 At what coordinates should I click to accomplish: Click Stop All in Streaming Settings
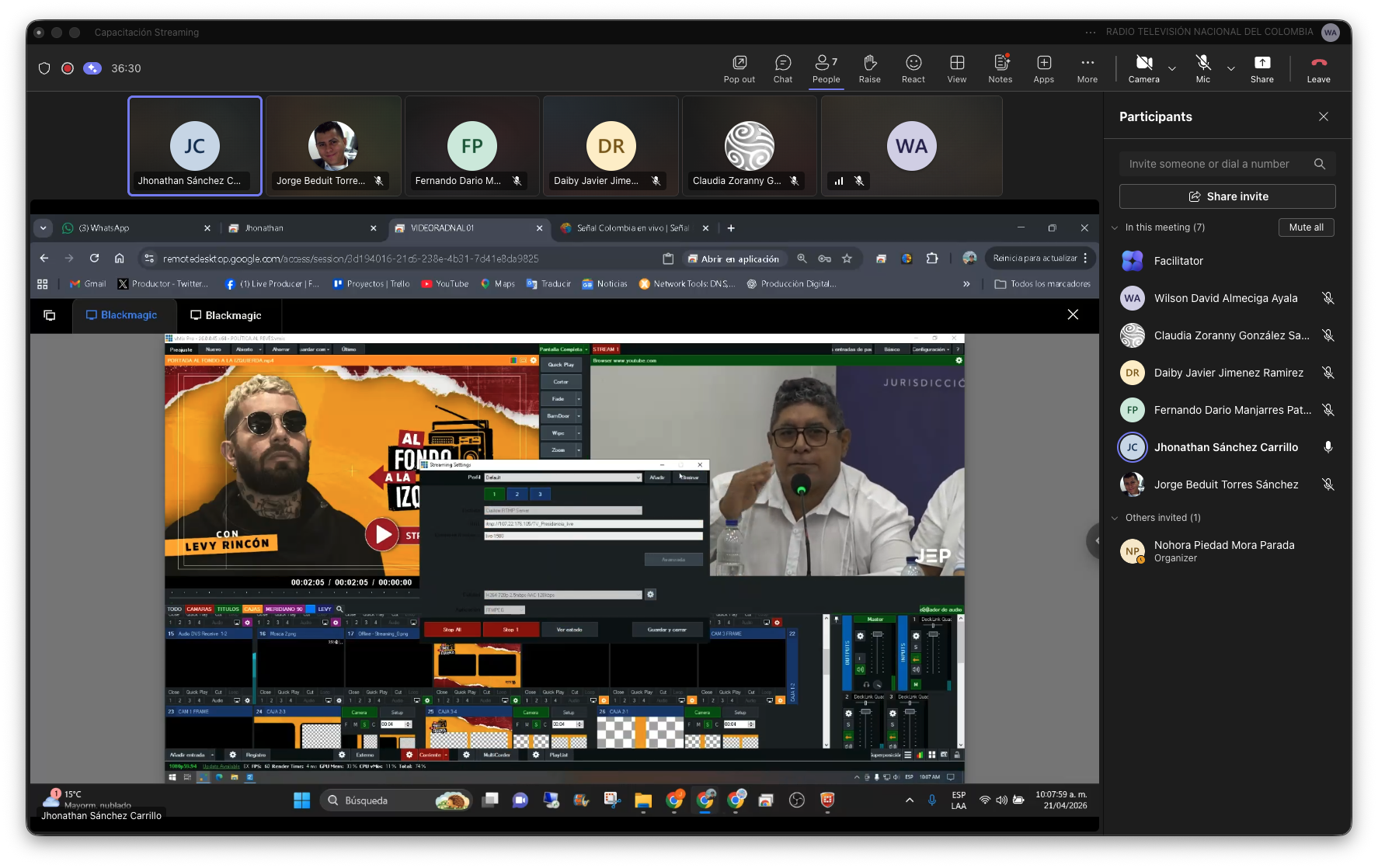point(452,630)
